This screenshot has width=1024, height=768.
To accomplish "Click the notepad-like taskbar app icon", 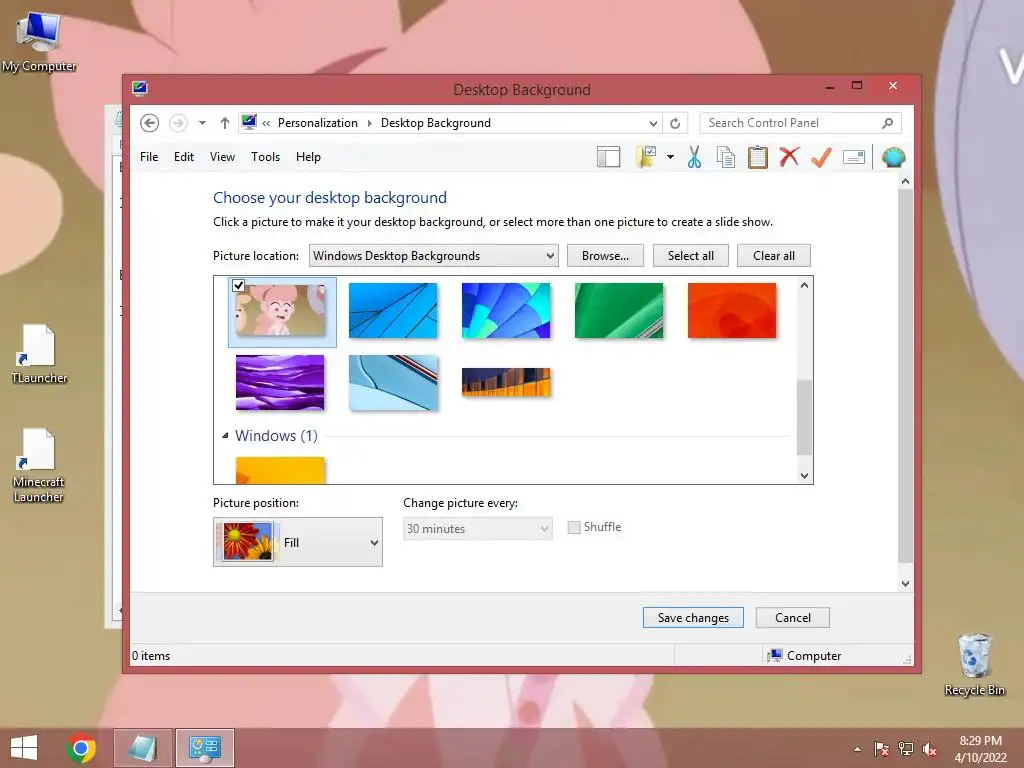I will tap(143, 748).
